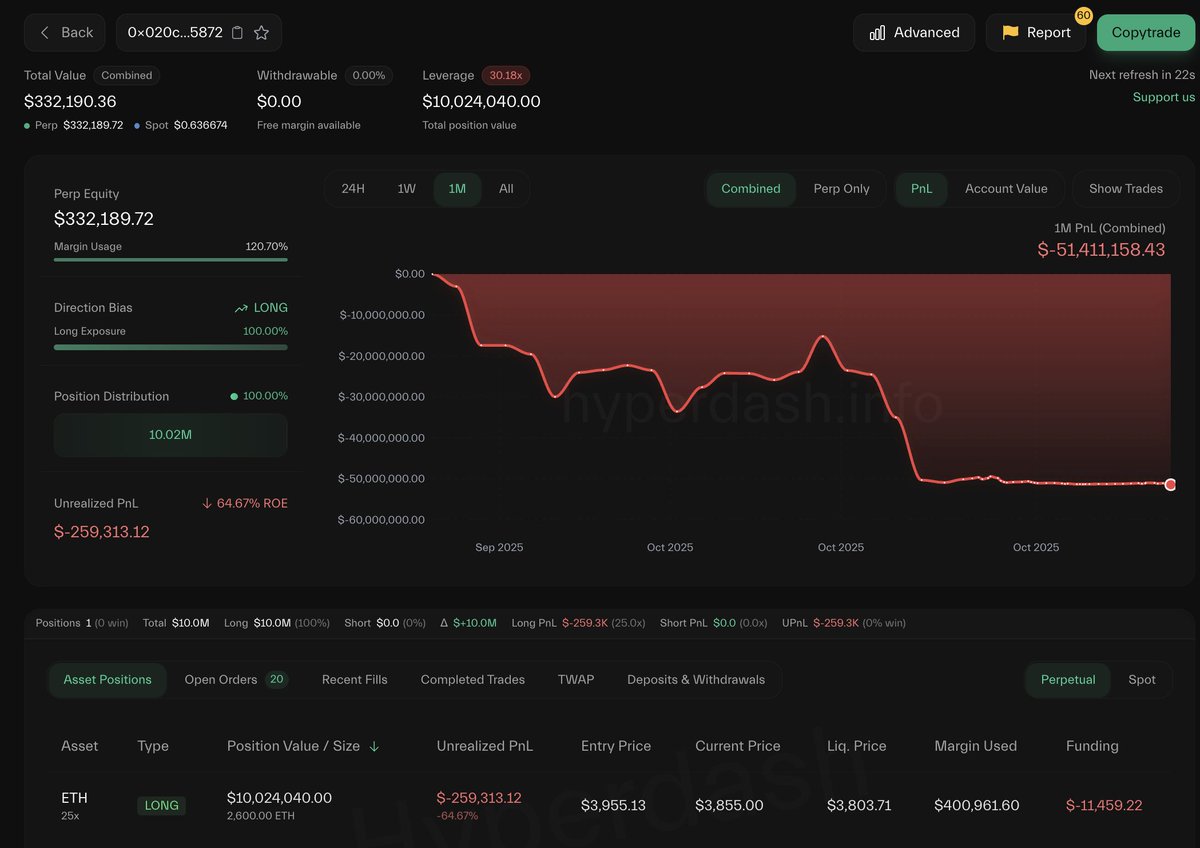Screen dimensions: 1200x848
Task: Open Report for this wallet
Action: coord(1037,32)
